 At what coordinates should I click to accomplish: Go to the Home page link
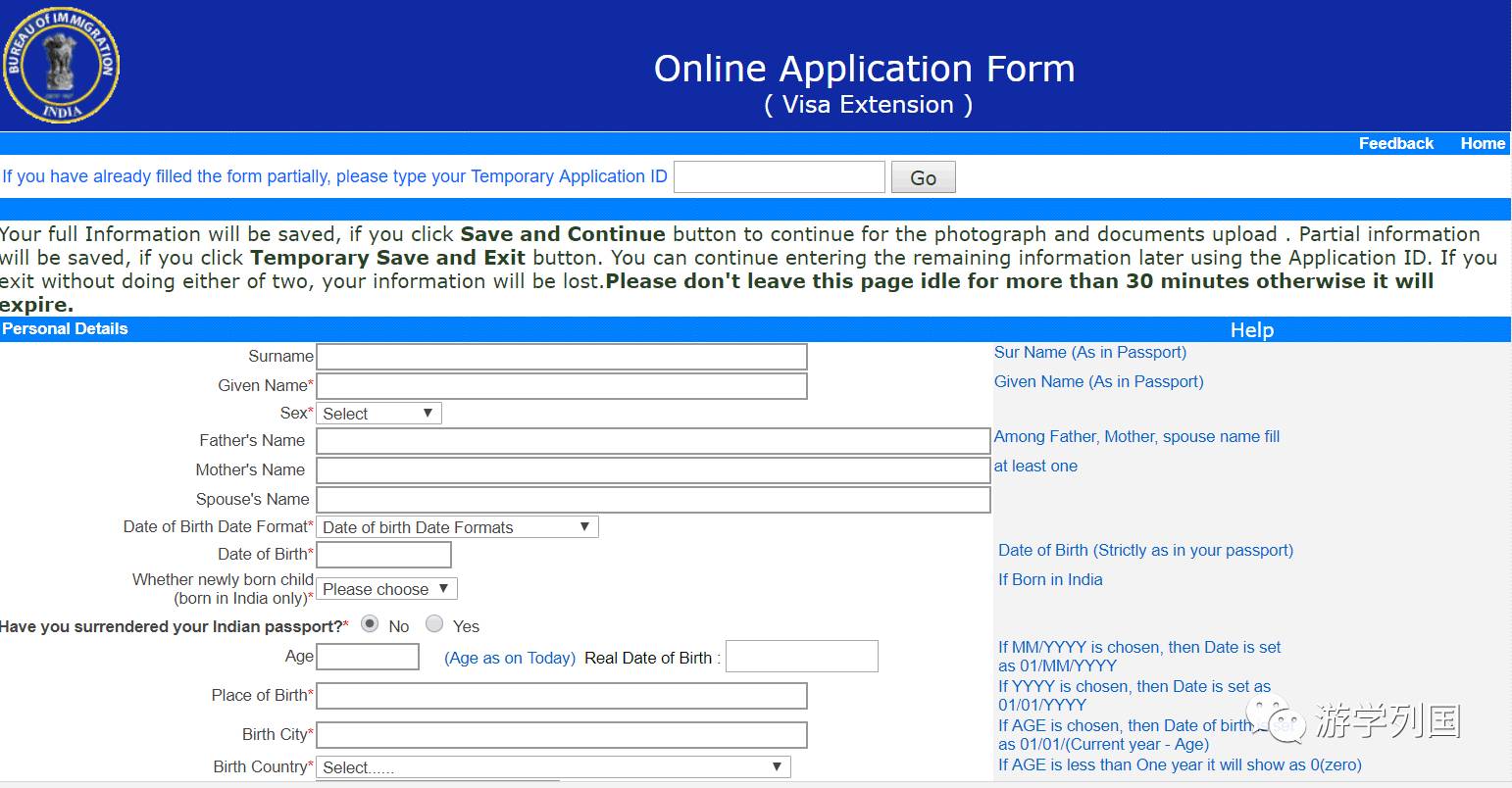pyautogui.click(x=1482, y=143)
